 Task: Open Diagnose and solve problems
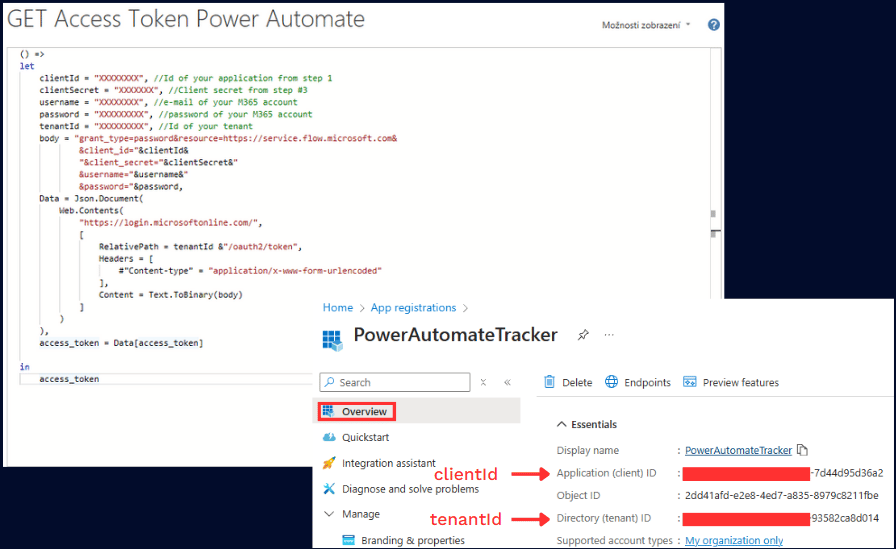[410, 489]
